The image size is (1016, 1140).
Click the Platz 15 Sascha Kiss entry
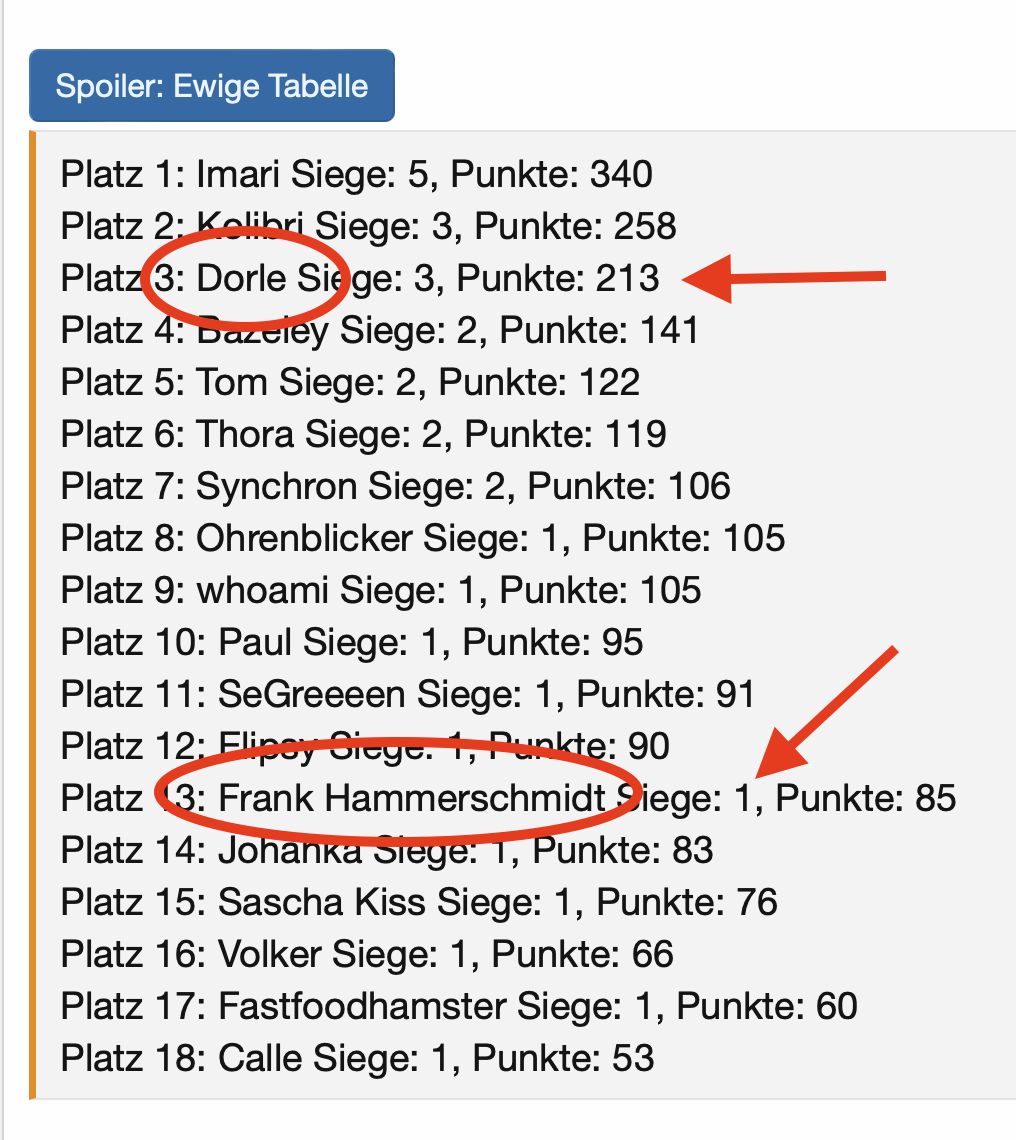pos(418,902)
